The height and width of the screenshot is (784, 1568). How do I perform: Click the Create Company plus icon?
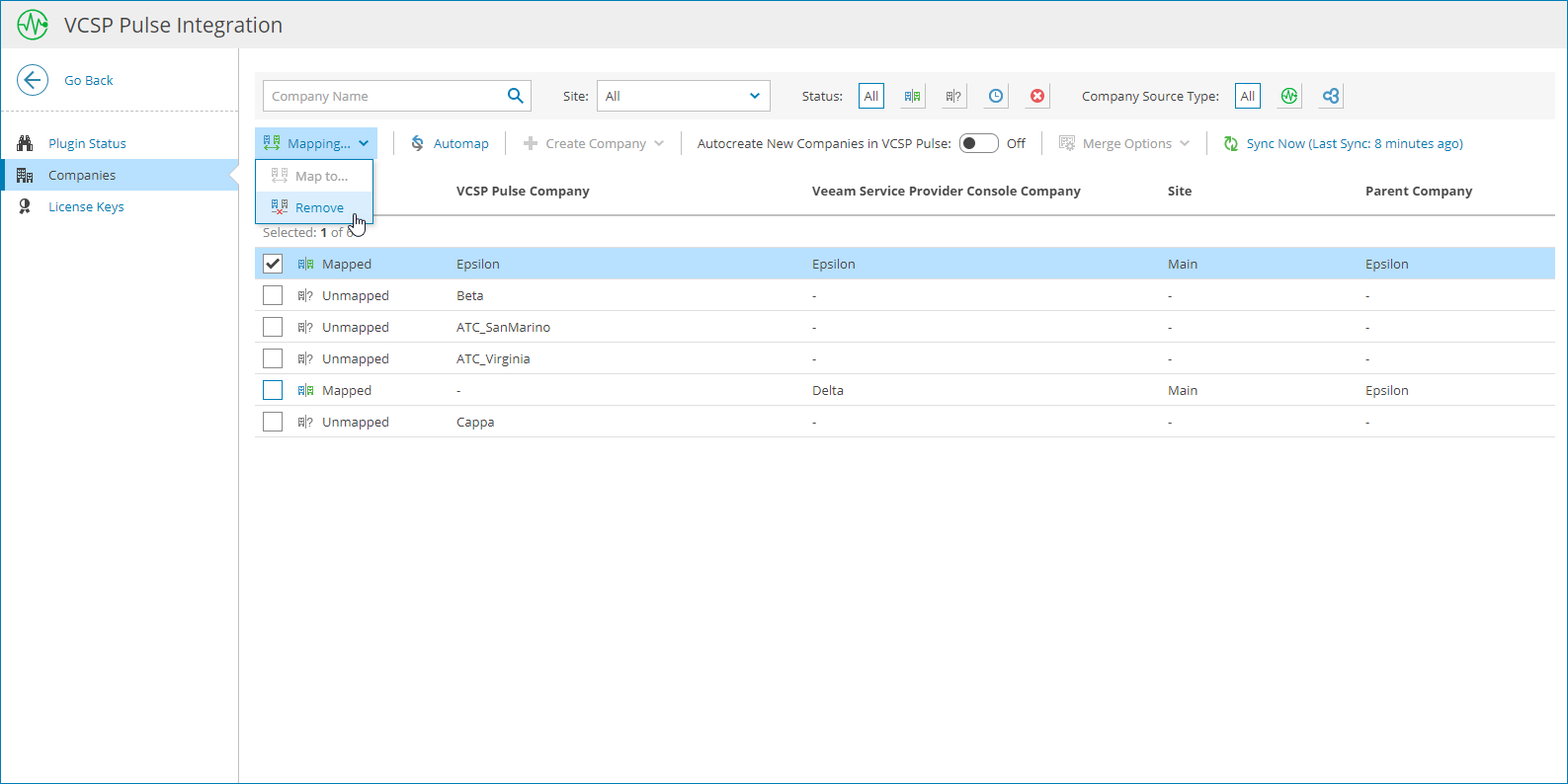pos(531,143)
